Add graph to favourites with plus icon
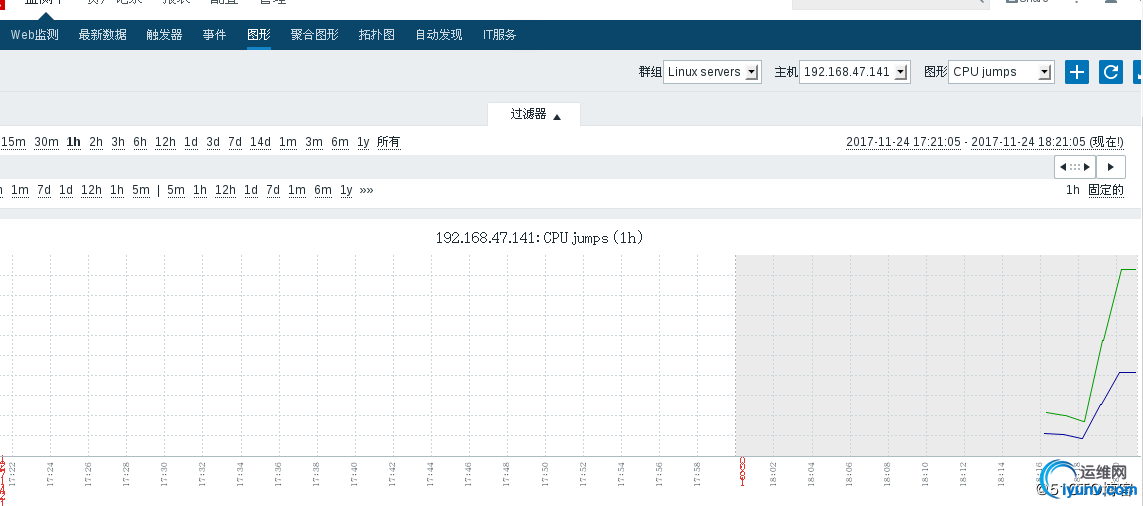 pyautogui.click(x=1077, y=71)
